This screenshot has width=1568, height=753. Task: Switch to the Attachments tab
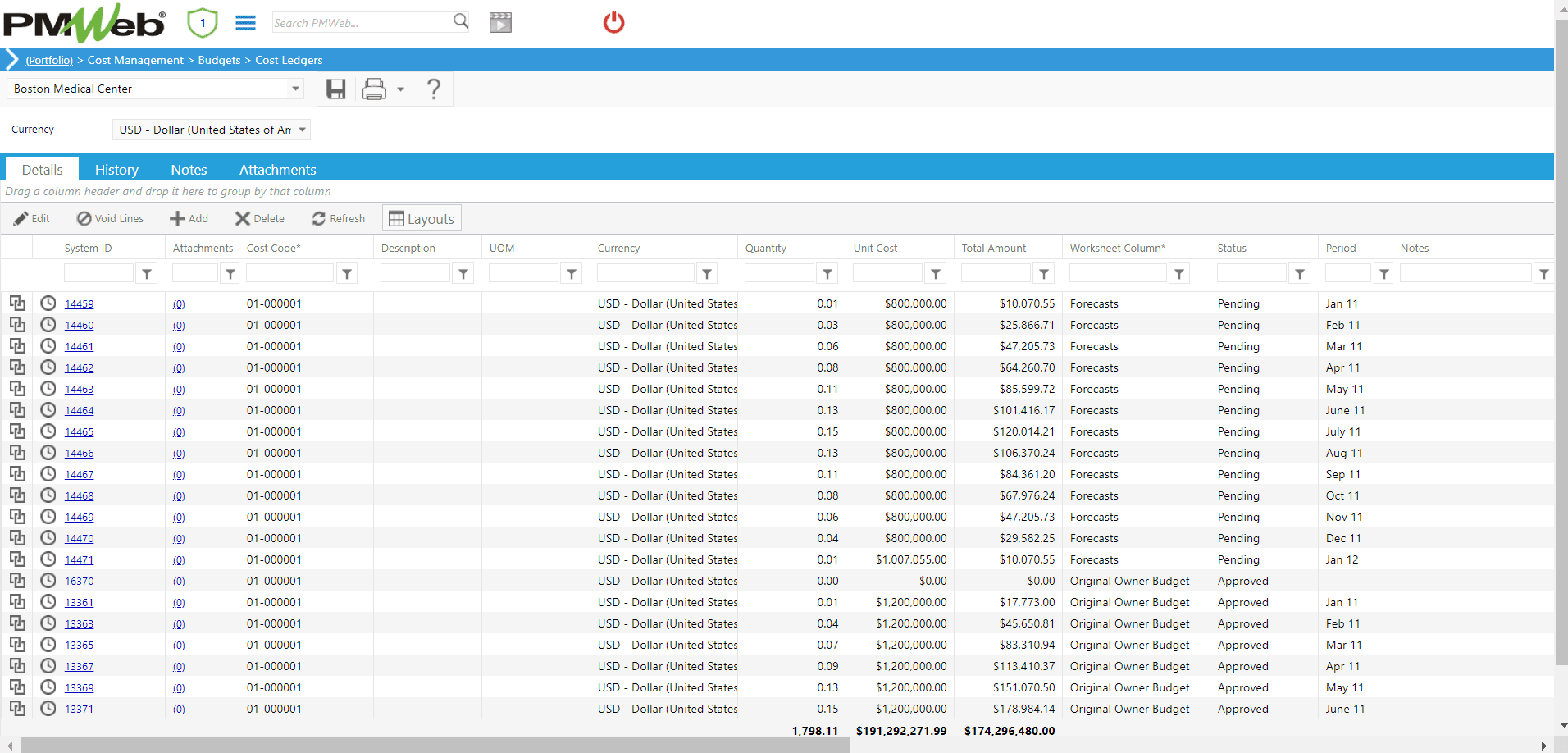coord(277,170)
